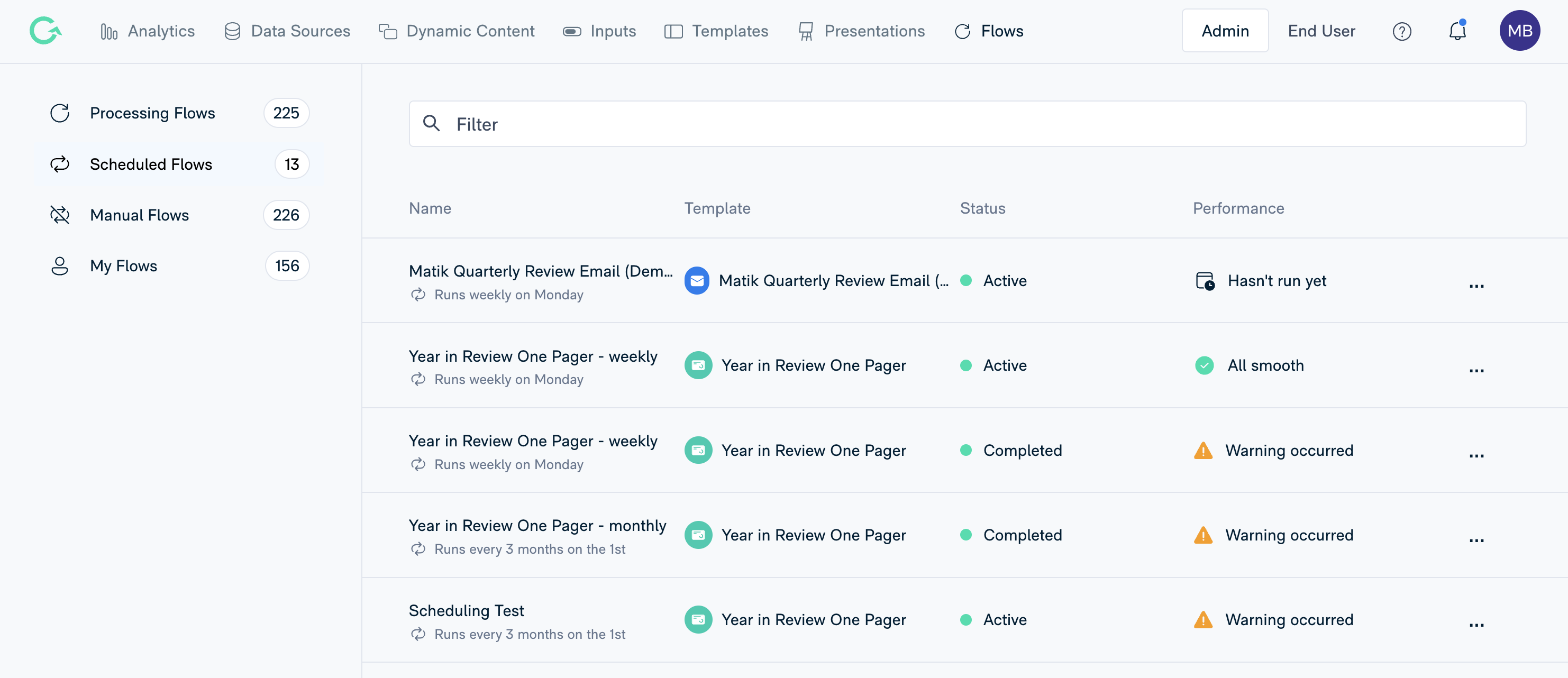Image resolution: width=1568 pixels, height=678 pixels.
Task: Focus the Filter search field
Action: tap(967, 124)
